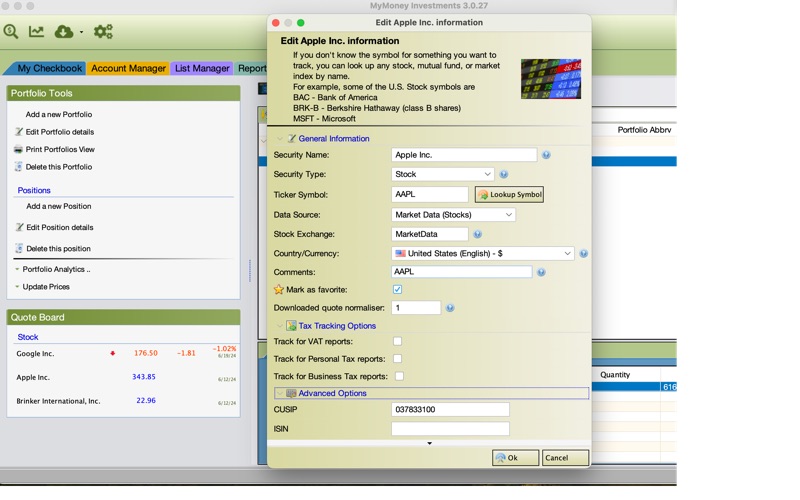Viewport: 800px width, 500px height.
Task: Click Delete this Portfolio icon
Action: pos(18,167)
